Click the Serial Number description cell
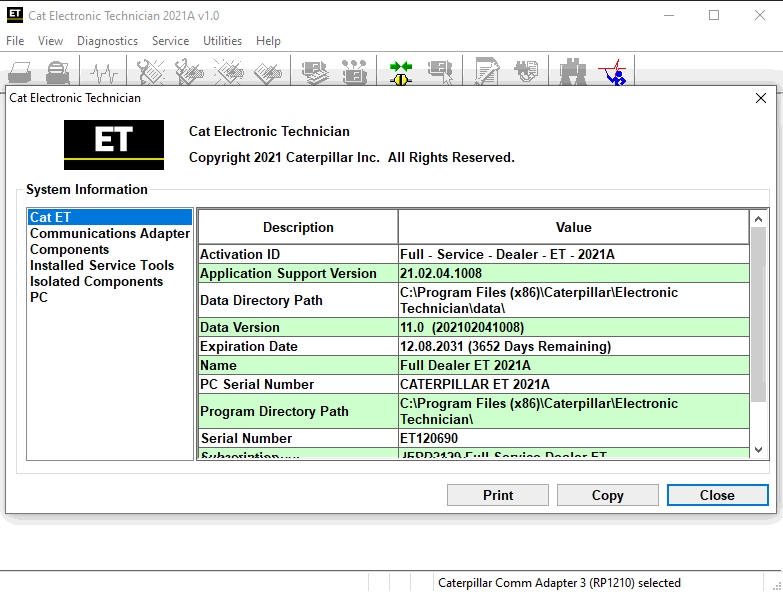Image resolution: width=783 pixels, height=592 pixels. [x=298, y=438]
